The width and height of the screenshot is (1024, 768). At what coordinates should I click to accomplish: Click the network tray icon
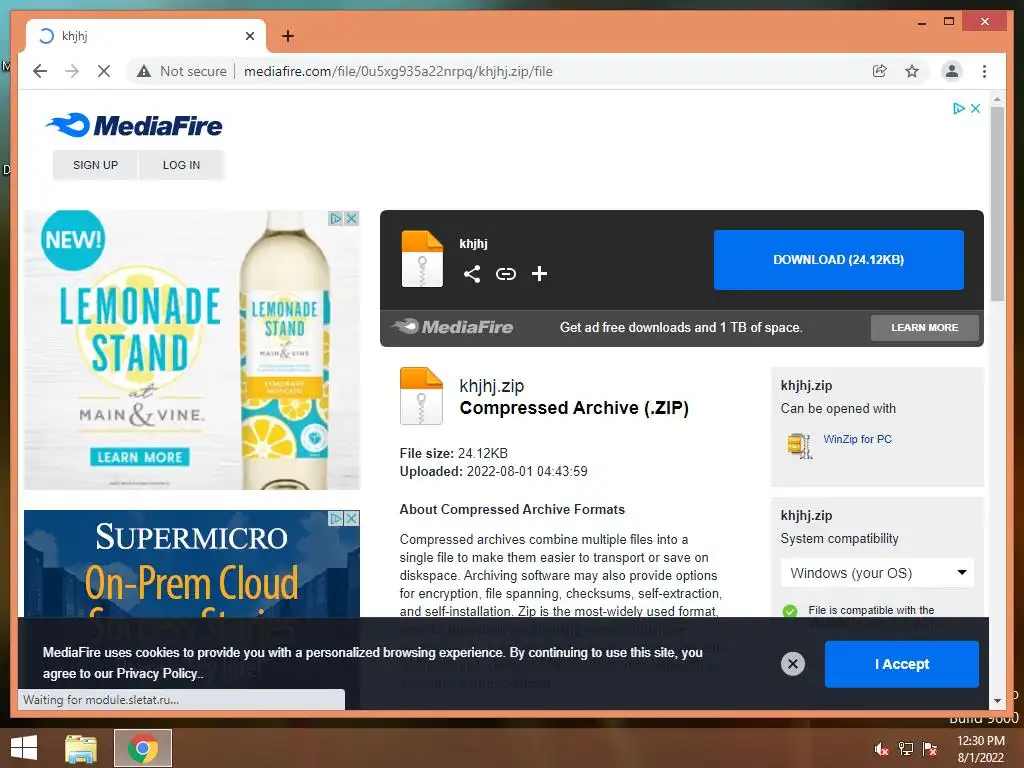[906, 748]
